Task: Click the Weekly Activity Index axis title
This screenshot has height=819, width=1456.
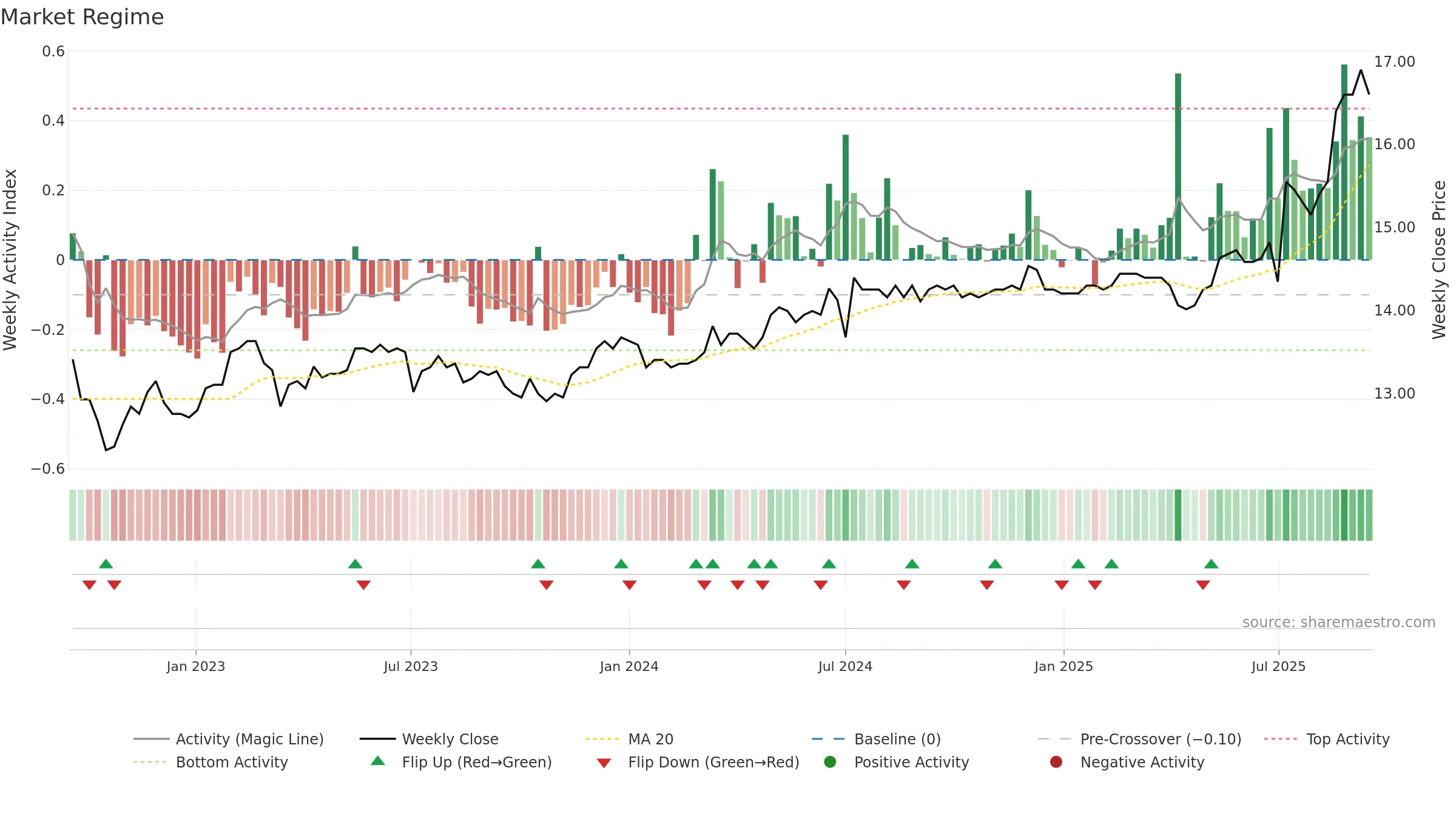Action: coord(10,260)
